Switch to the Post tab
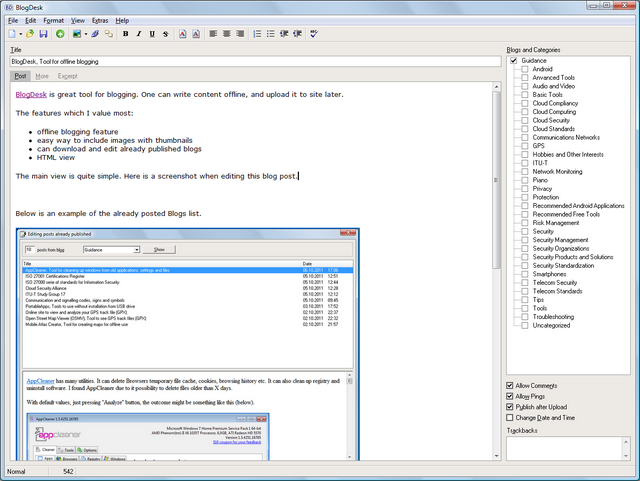 20,76
